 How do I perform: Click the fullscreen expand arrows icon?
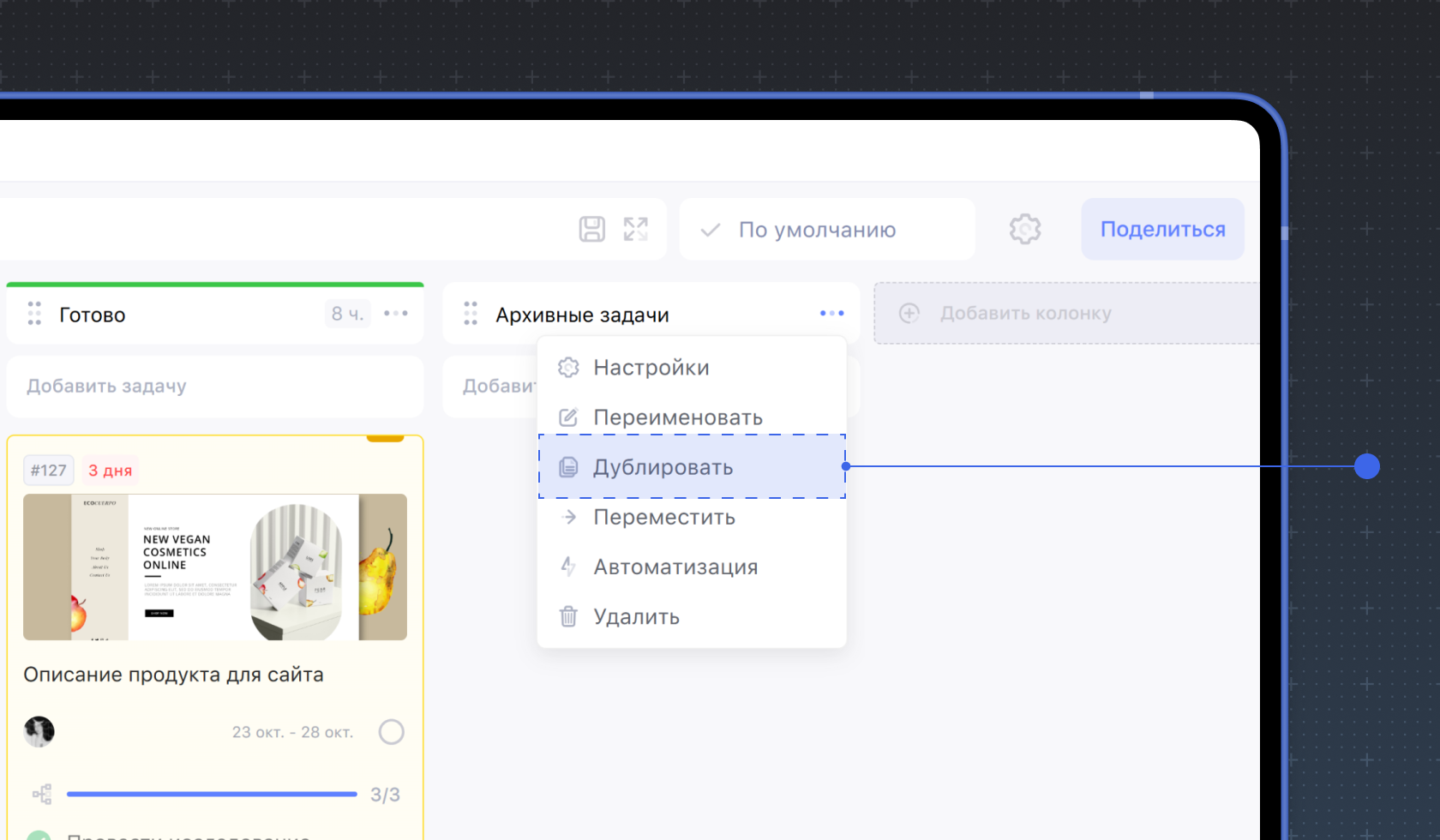click(x=635, y=229)
